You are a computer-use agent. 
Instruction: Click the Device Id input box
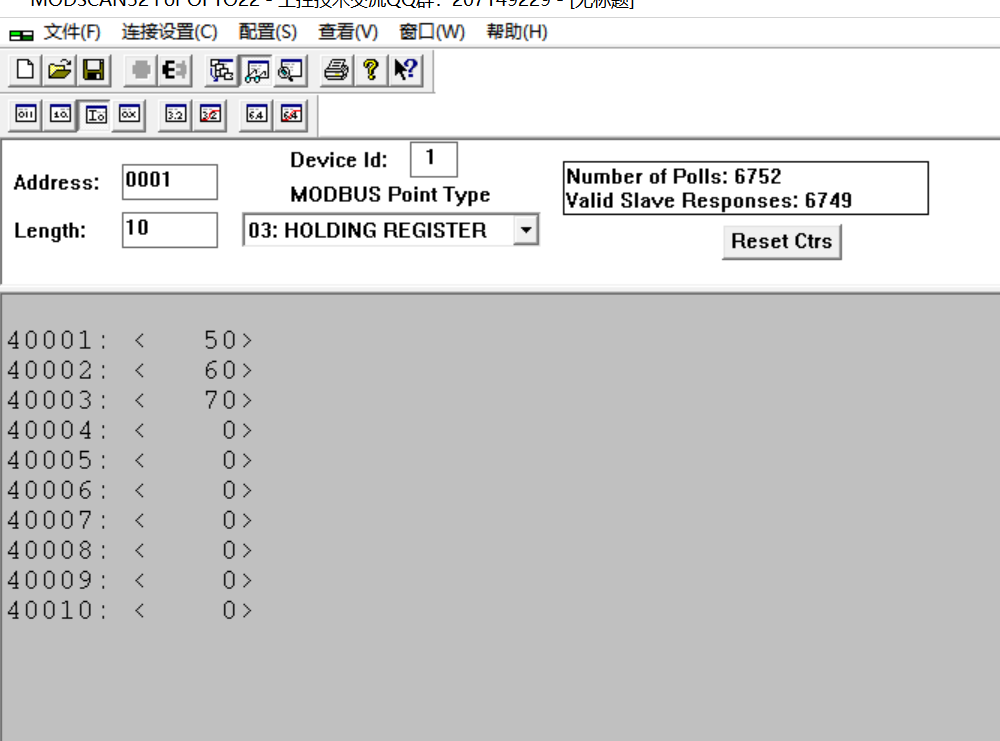click(433, 159)
